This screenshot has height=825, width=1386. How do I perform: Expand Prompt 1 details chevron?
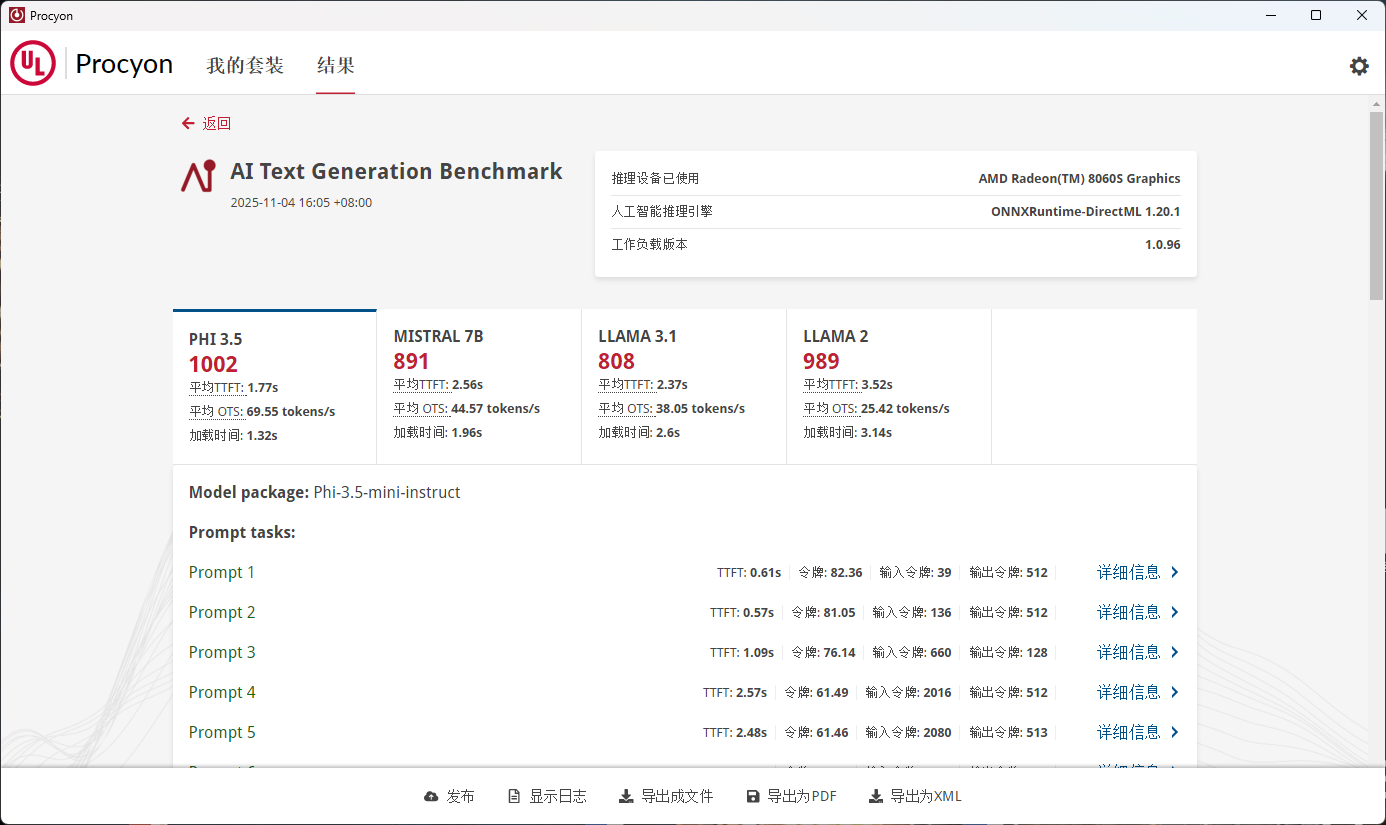click(x=1175, y=573)
